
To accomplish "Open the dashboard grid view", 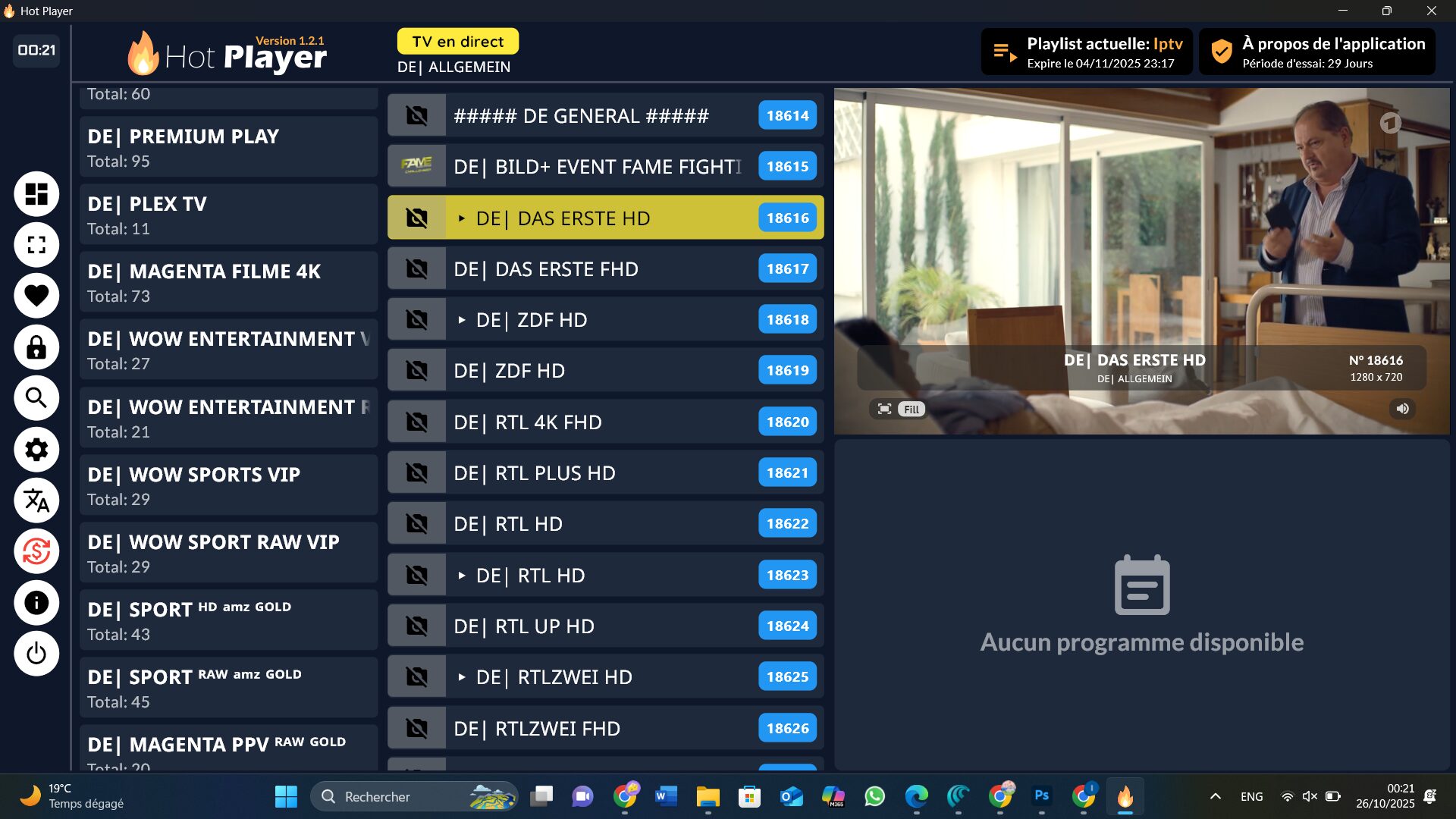I will (36, 194).
